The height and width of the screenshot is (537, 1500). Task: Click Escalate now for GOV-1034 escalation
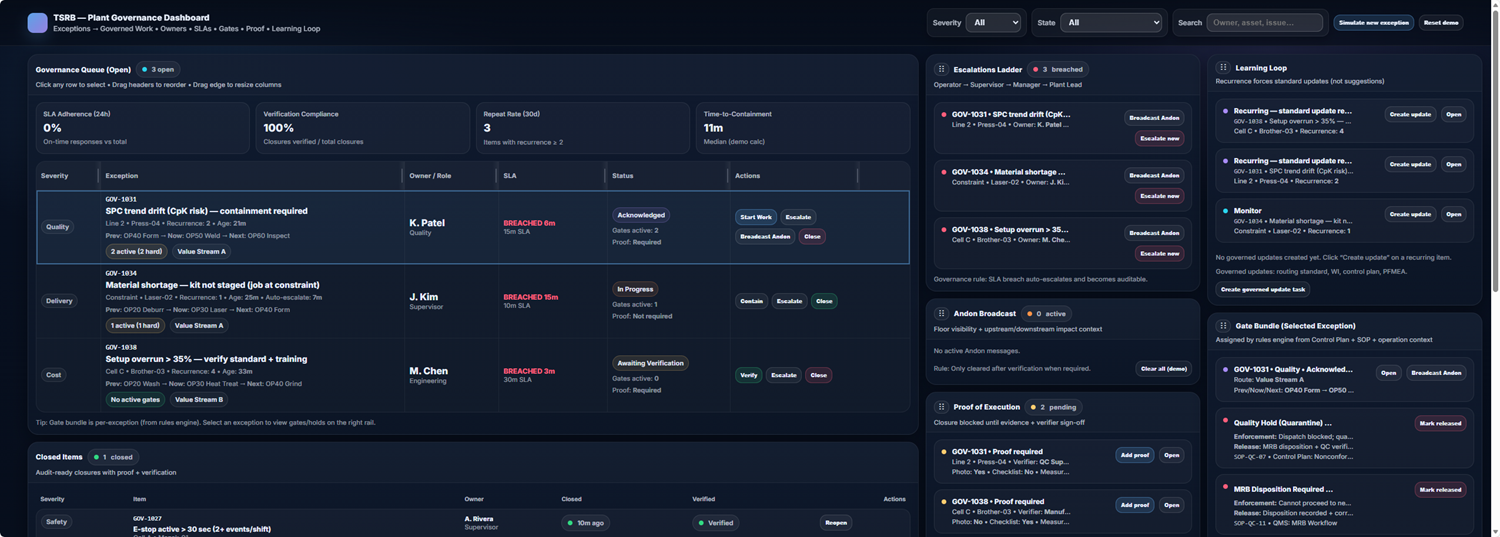pos(1159,196)
